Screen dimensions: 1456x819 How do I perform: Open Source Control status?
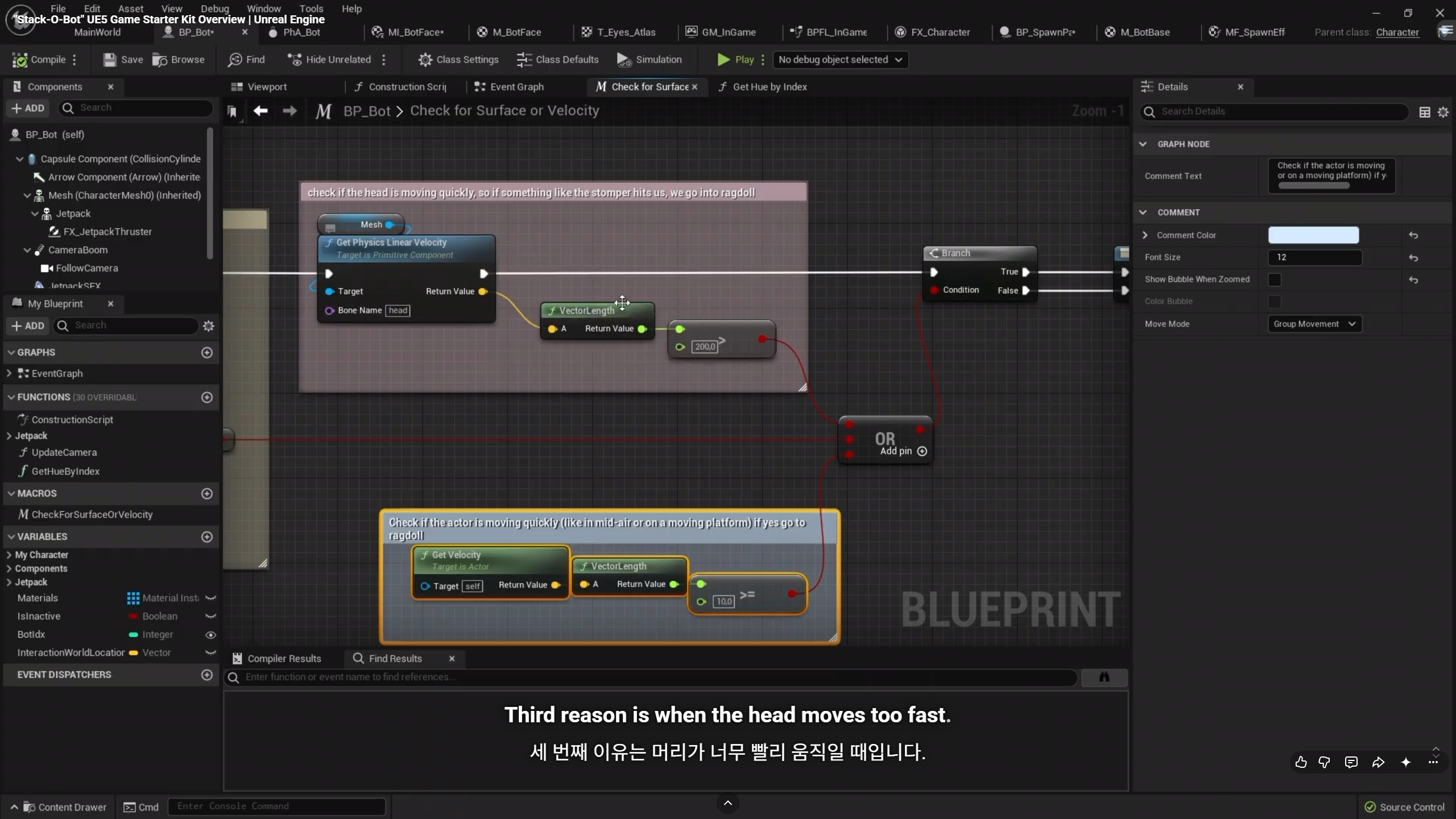click(x=1405, y=808)
